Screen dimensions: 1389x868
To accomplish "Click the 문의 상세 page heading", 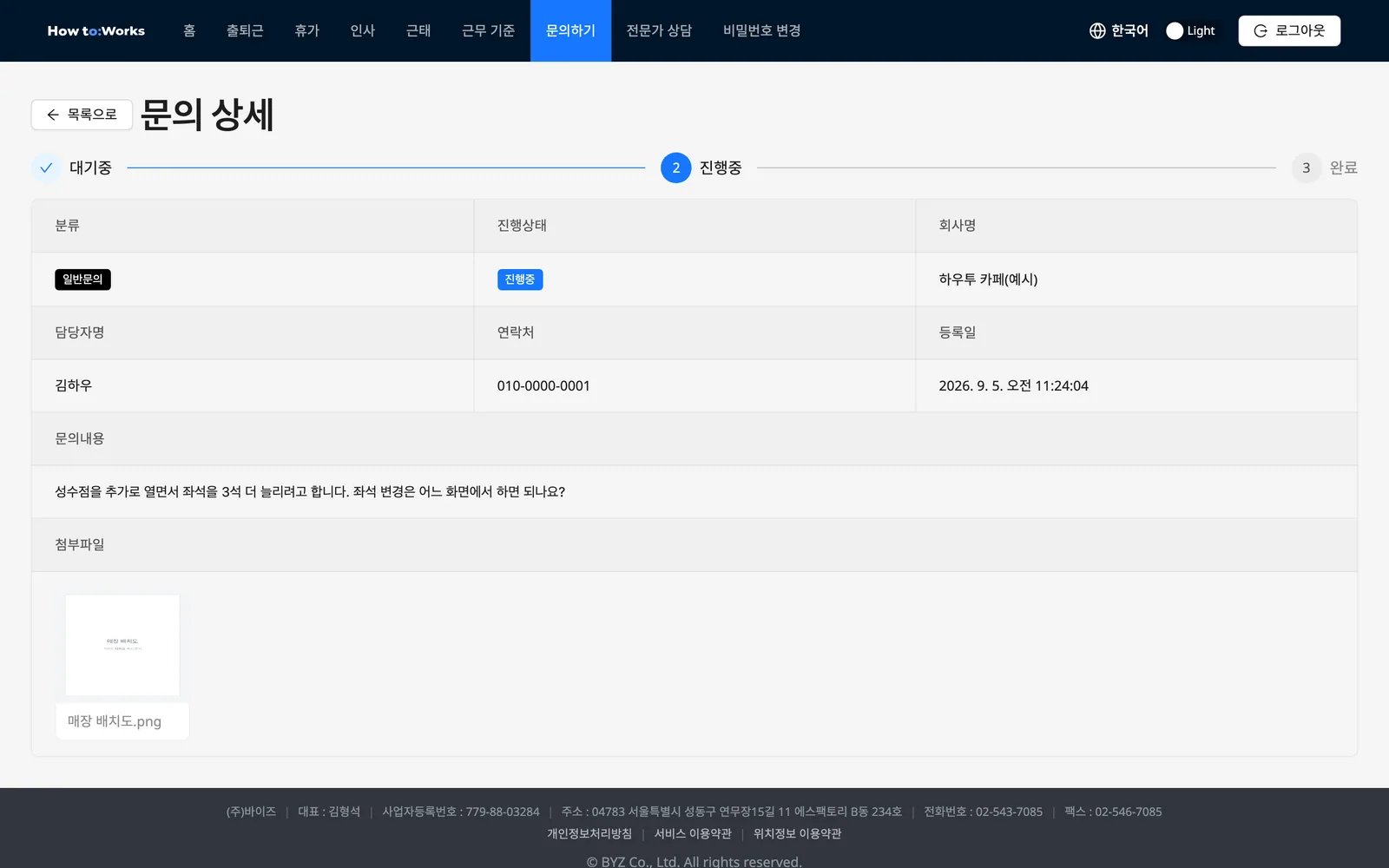I will [207, 115].
